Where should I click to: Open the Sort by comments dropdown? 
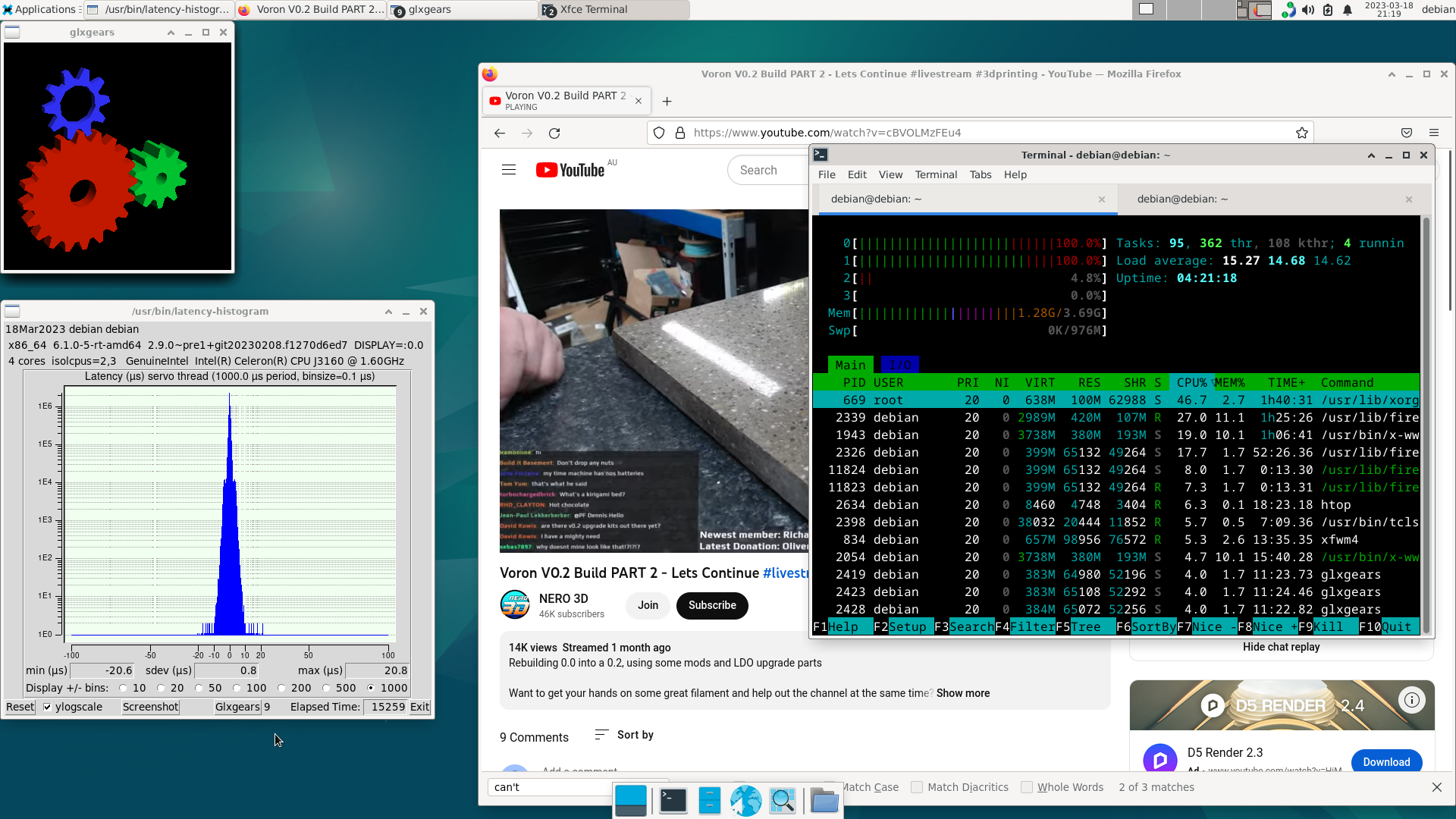[624, 735]
